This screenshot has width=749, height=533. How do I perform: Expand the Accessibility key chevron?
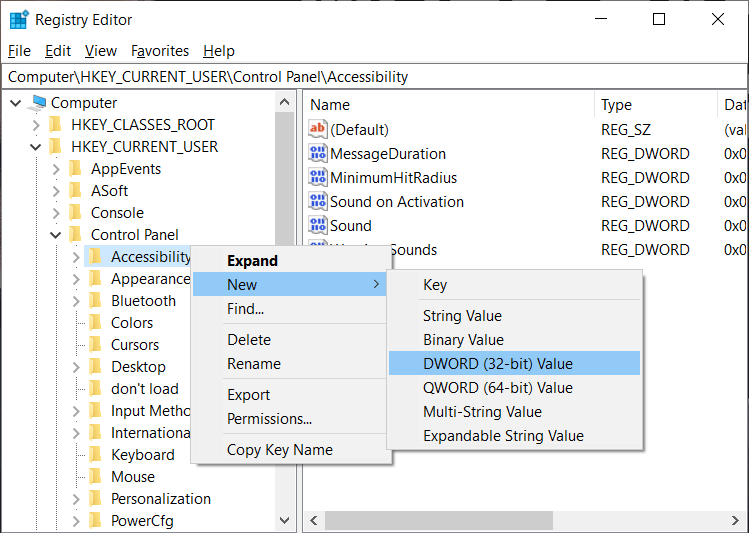click(x=76, y=257)
